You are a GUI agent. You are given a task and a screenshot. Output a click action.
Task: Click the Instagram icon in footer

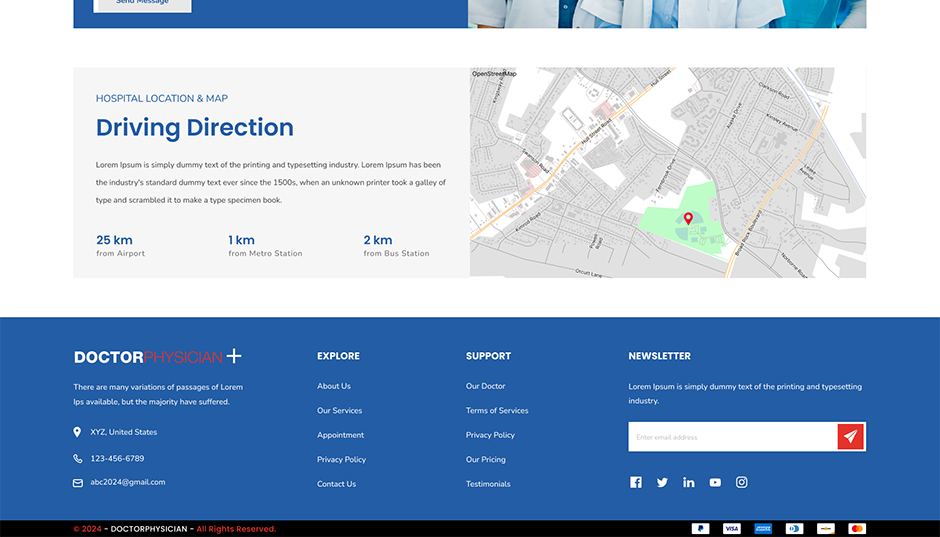click(x=741, y=482)
